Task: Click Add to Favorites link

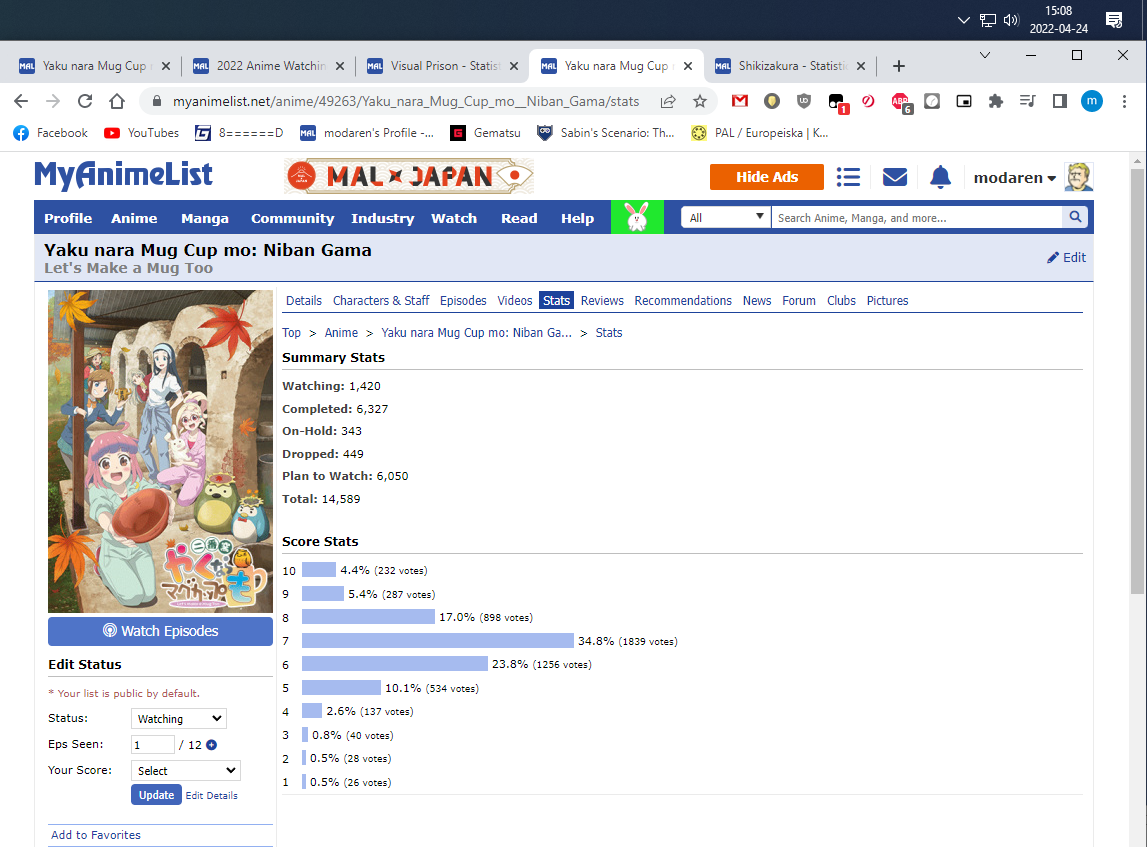Action: click(x=96, y=835)
